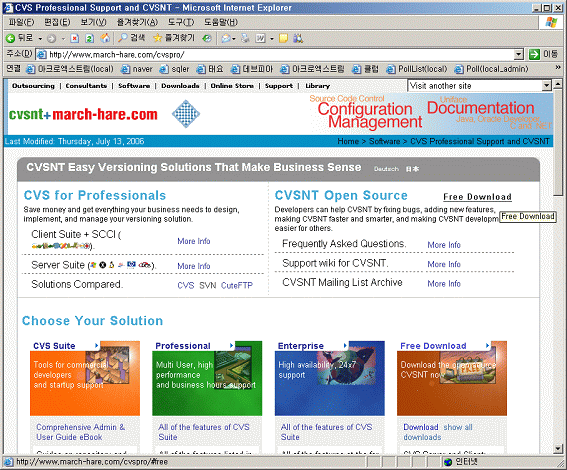Screen dimensions: 567x470
Task: Open the Enterprise solution banner image
Action: pos(329,378)
